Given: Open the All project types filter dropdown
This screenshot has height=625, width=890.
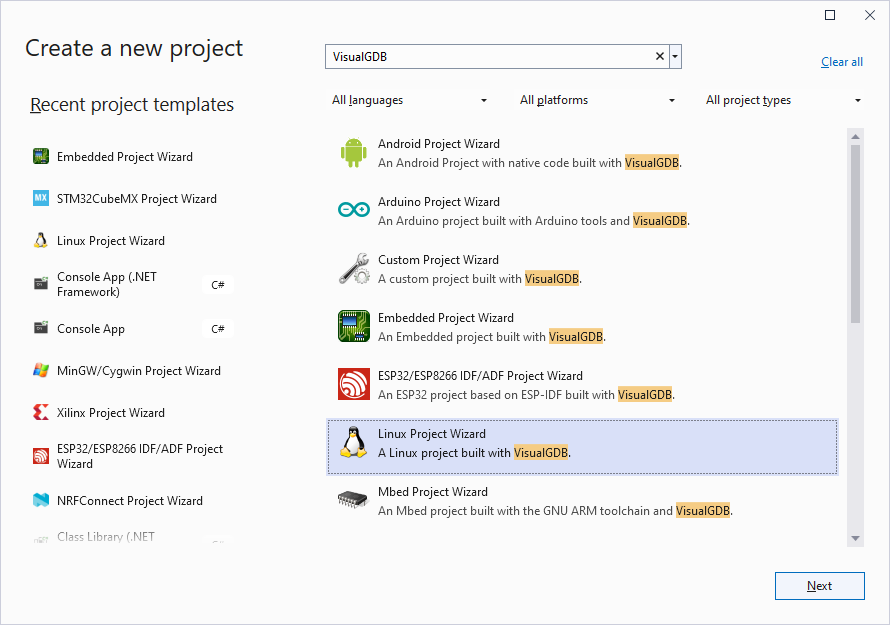Looking at the screenshot, I should pos(783,100).
